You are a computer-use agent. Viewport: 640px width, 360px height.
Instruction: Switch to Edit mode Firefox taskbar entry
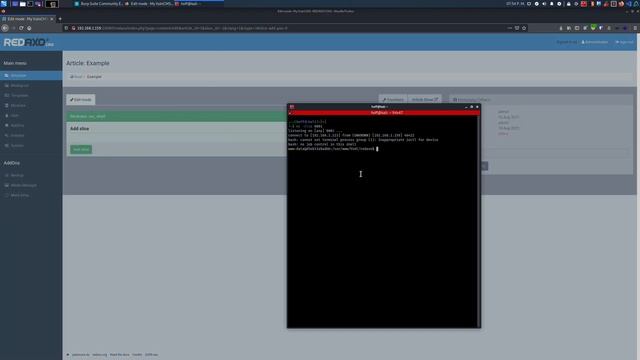tap(148, 4)
